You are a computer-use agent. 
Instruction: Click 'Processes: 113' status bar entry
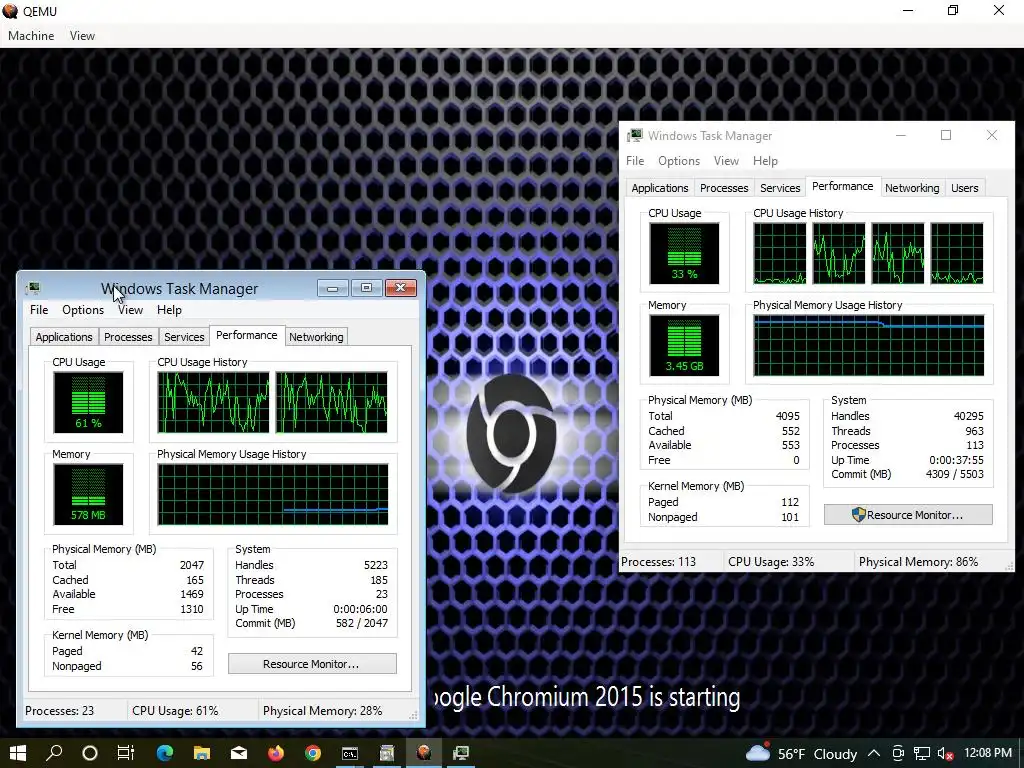(658, 562)
